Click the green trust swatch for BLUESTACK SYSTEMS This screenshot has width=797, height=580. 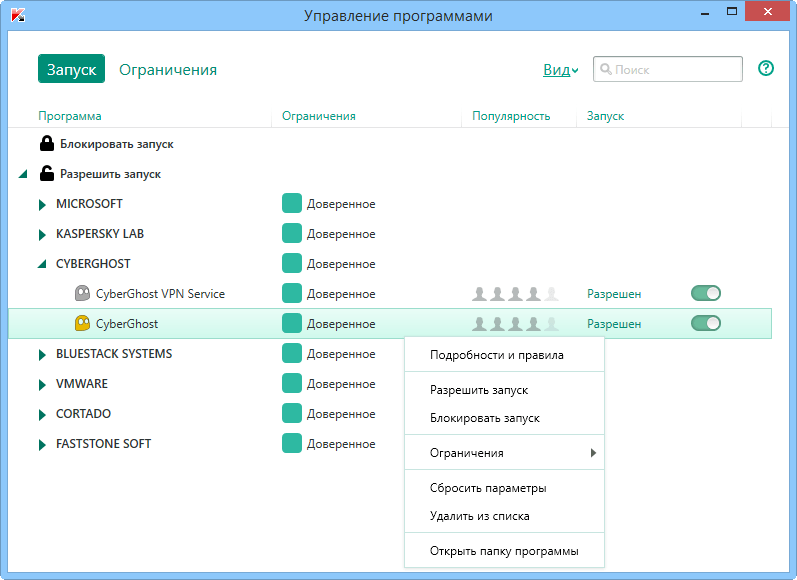(x=292, y=353)
